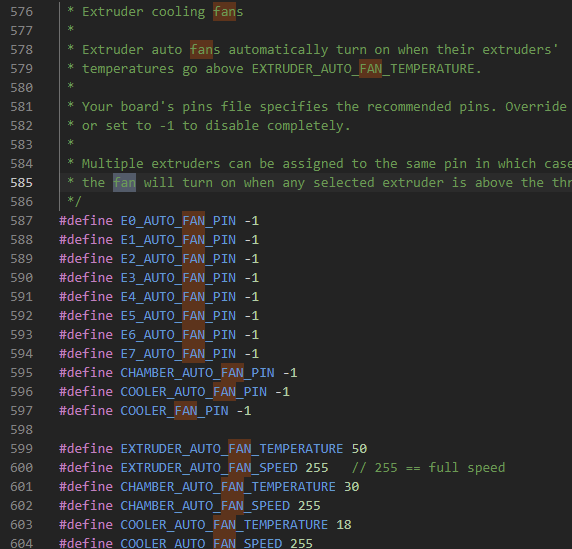Click line number 585 in the gutter
Screen dimensions: 572x549
coord(22,182)
